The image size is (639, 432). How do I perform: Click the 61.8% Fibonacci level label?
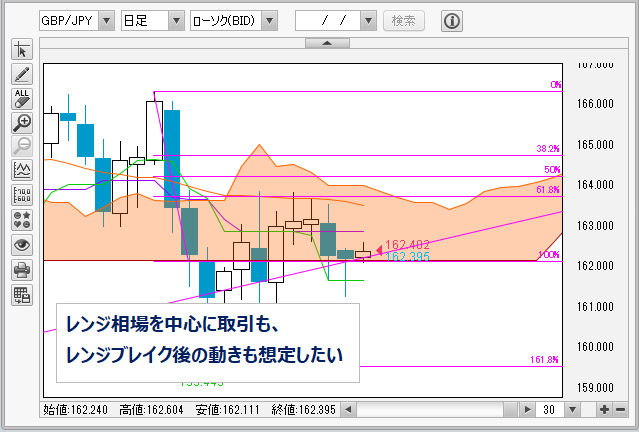[548, 190]
